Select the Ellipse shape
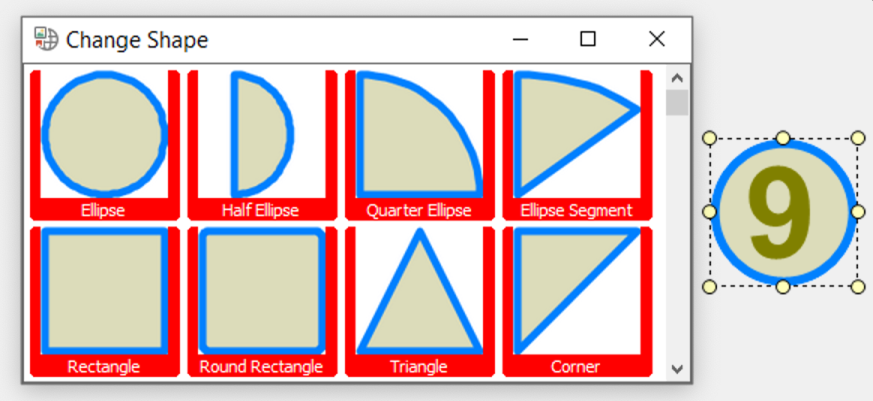This screenshot has width=873, height=401. [105, 145]
